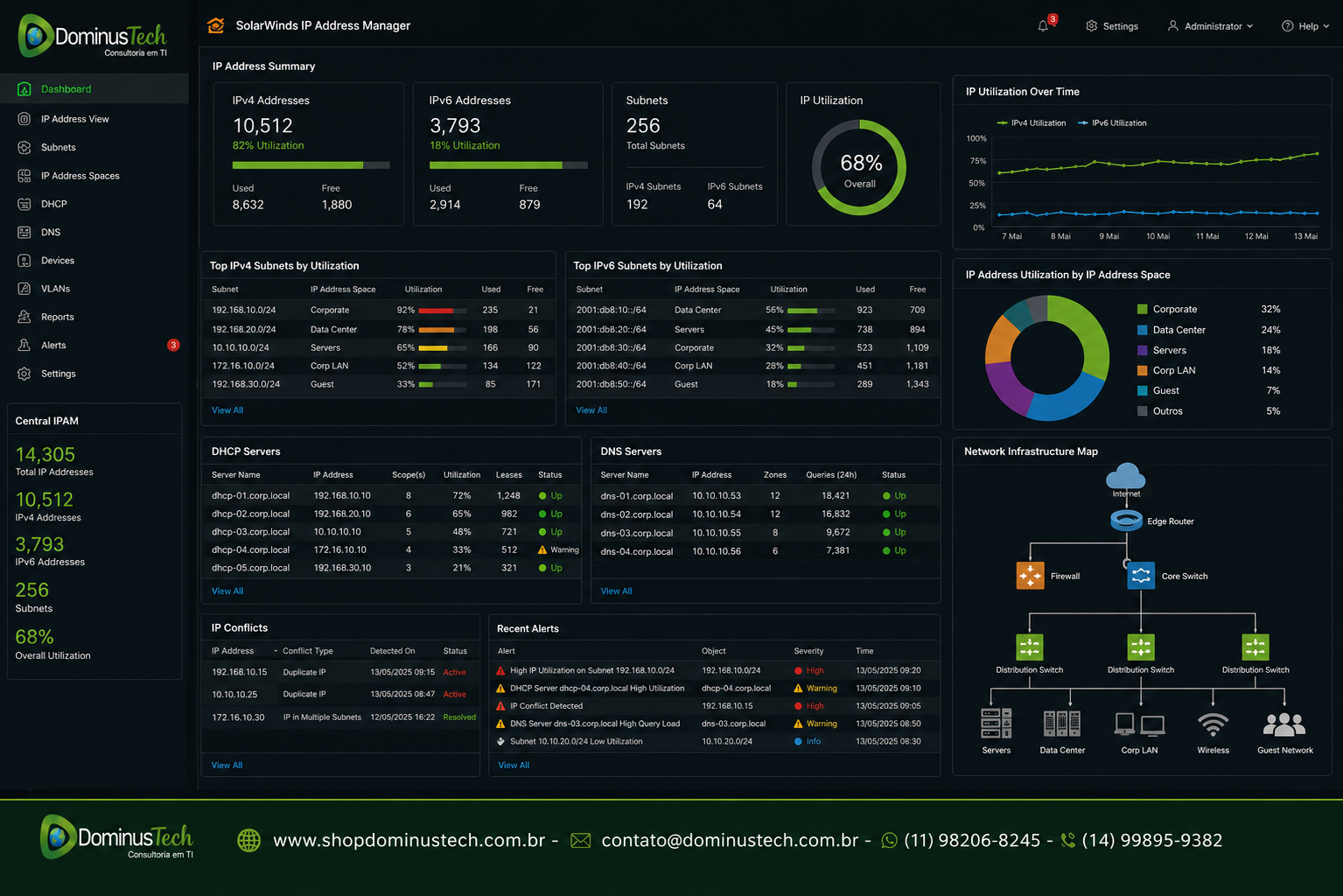Click the Dashboard sidebar icon
This screenshot has height=896, width=1343.
(24, 89)
